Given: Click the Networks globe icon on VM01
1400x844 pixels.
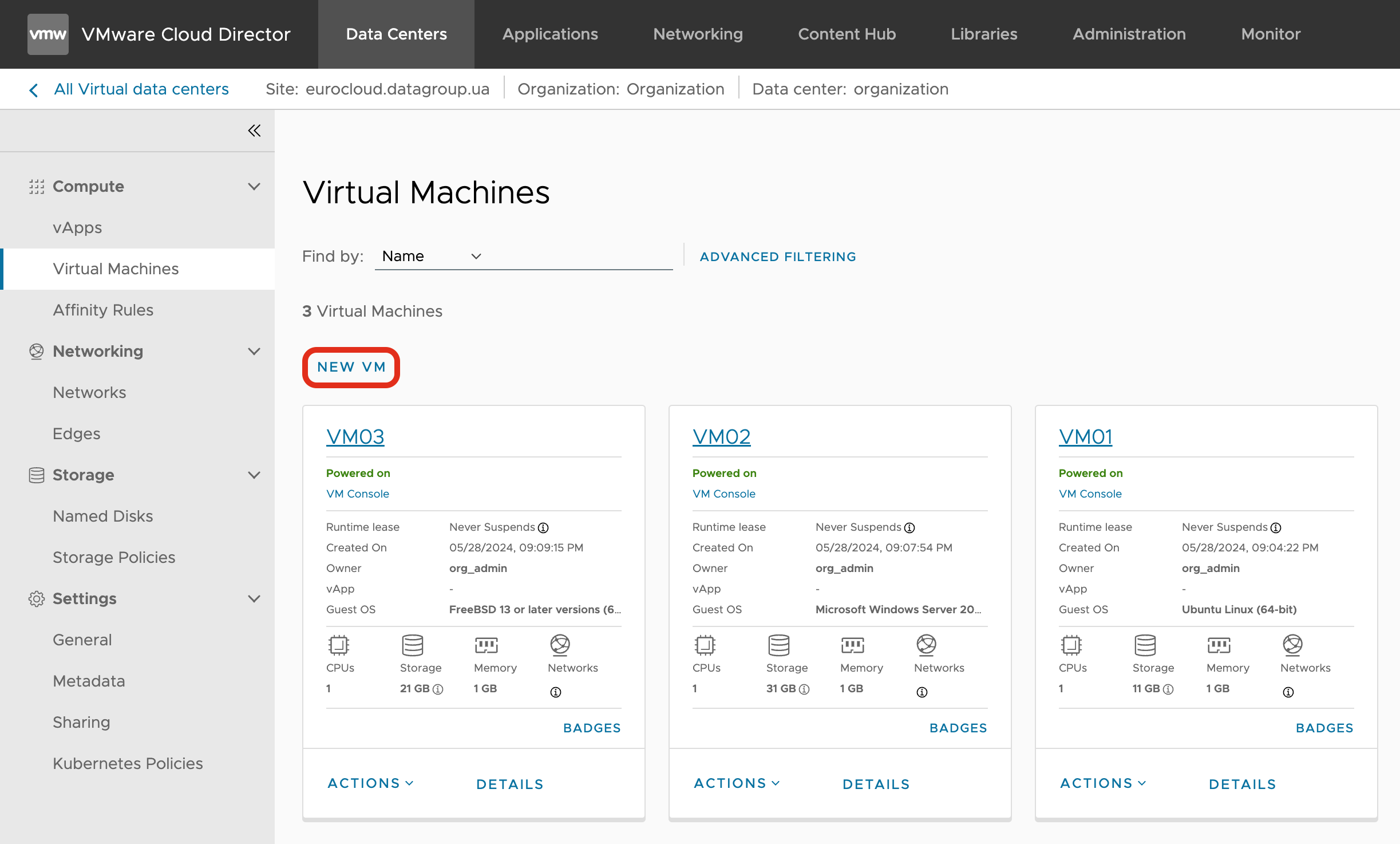Looking at the screenshot, I should pyautogui.click(x=1292, y=645).
